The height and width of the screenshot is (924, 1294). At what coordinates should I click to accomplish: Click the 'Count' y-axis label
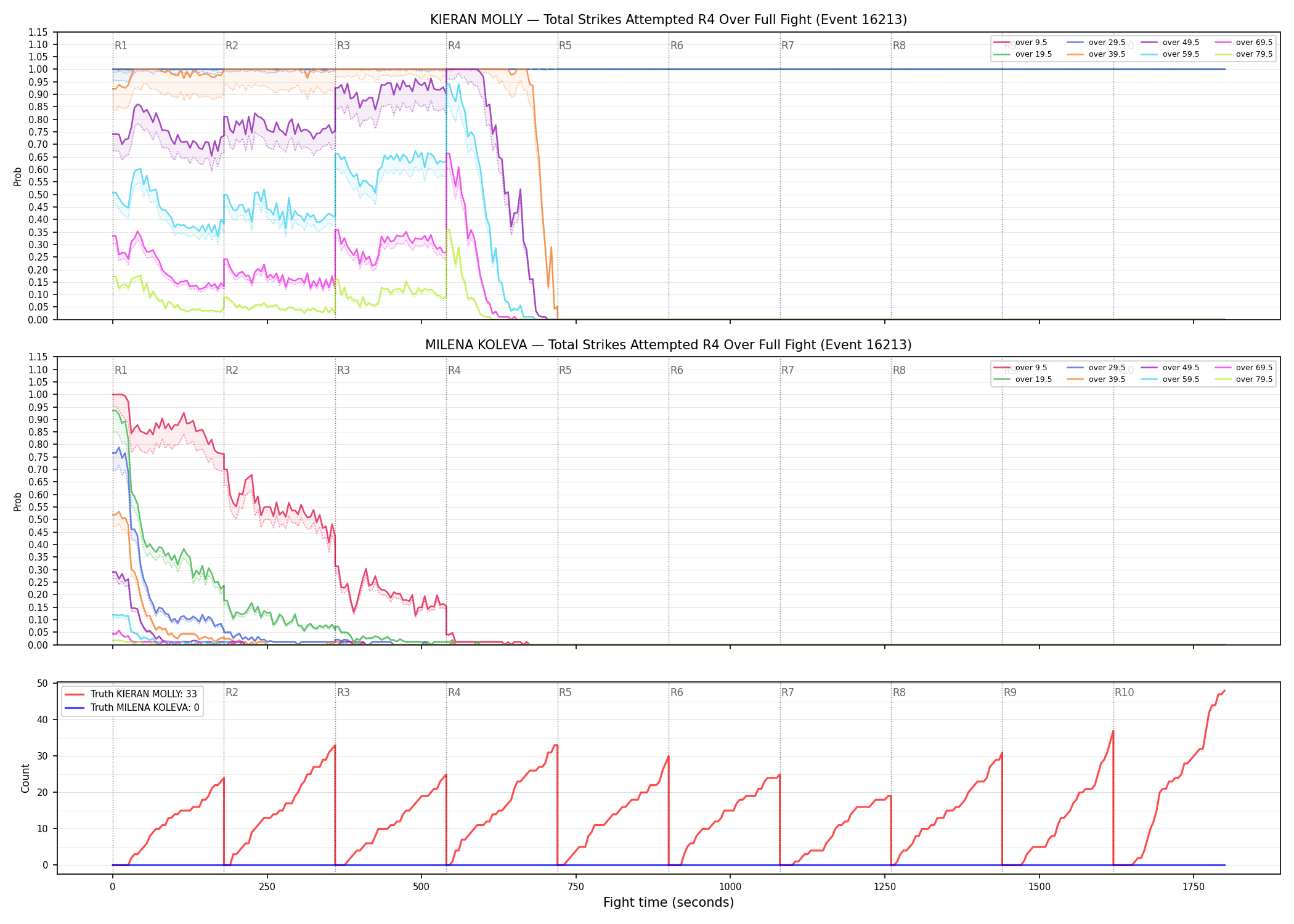(25, 778)
